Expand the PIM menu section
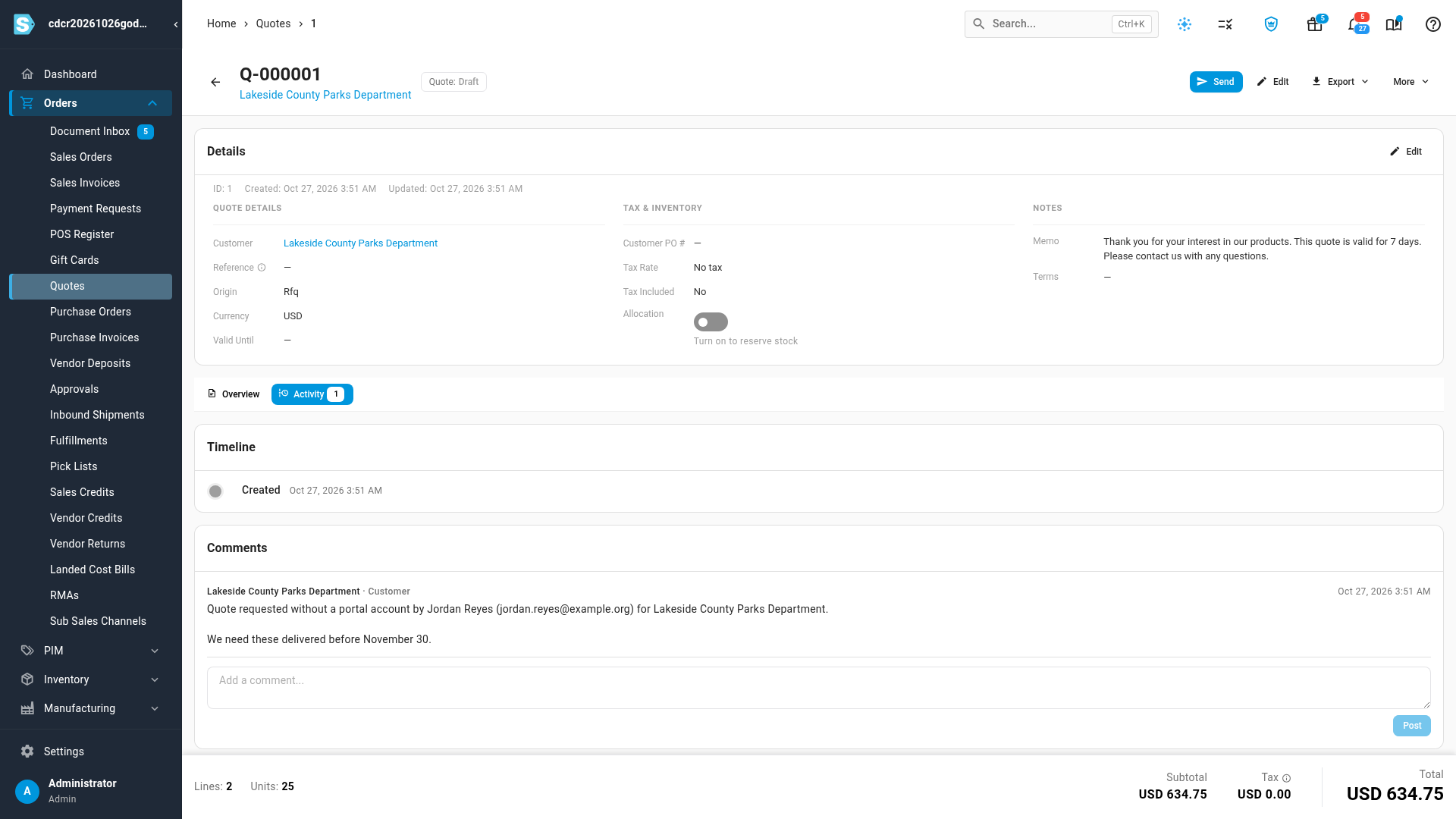Screen dimensions: 1456x819 coord(91,651)
